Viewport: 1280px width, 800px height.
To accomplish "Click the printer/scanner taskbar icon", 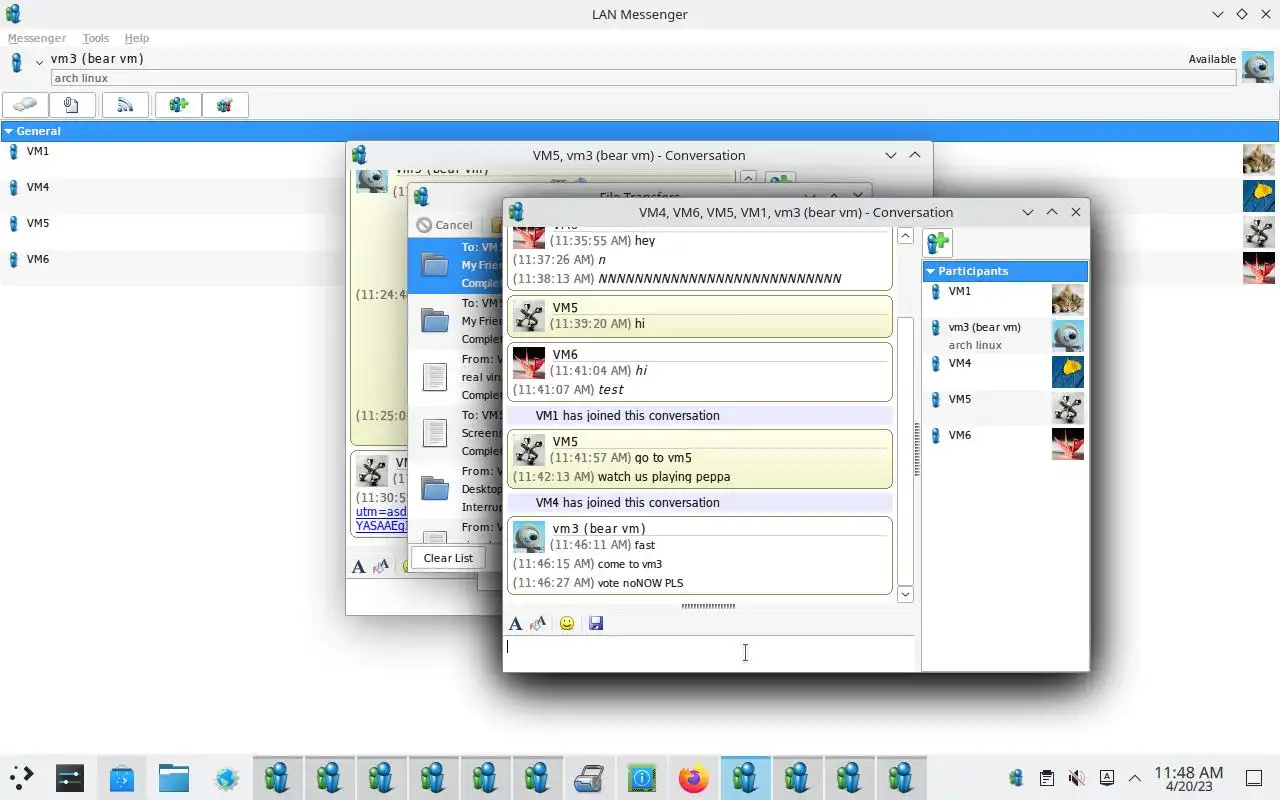I will (589, 778).
